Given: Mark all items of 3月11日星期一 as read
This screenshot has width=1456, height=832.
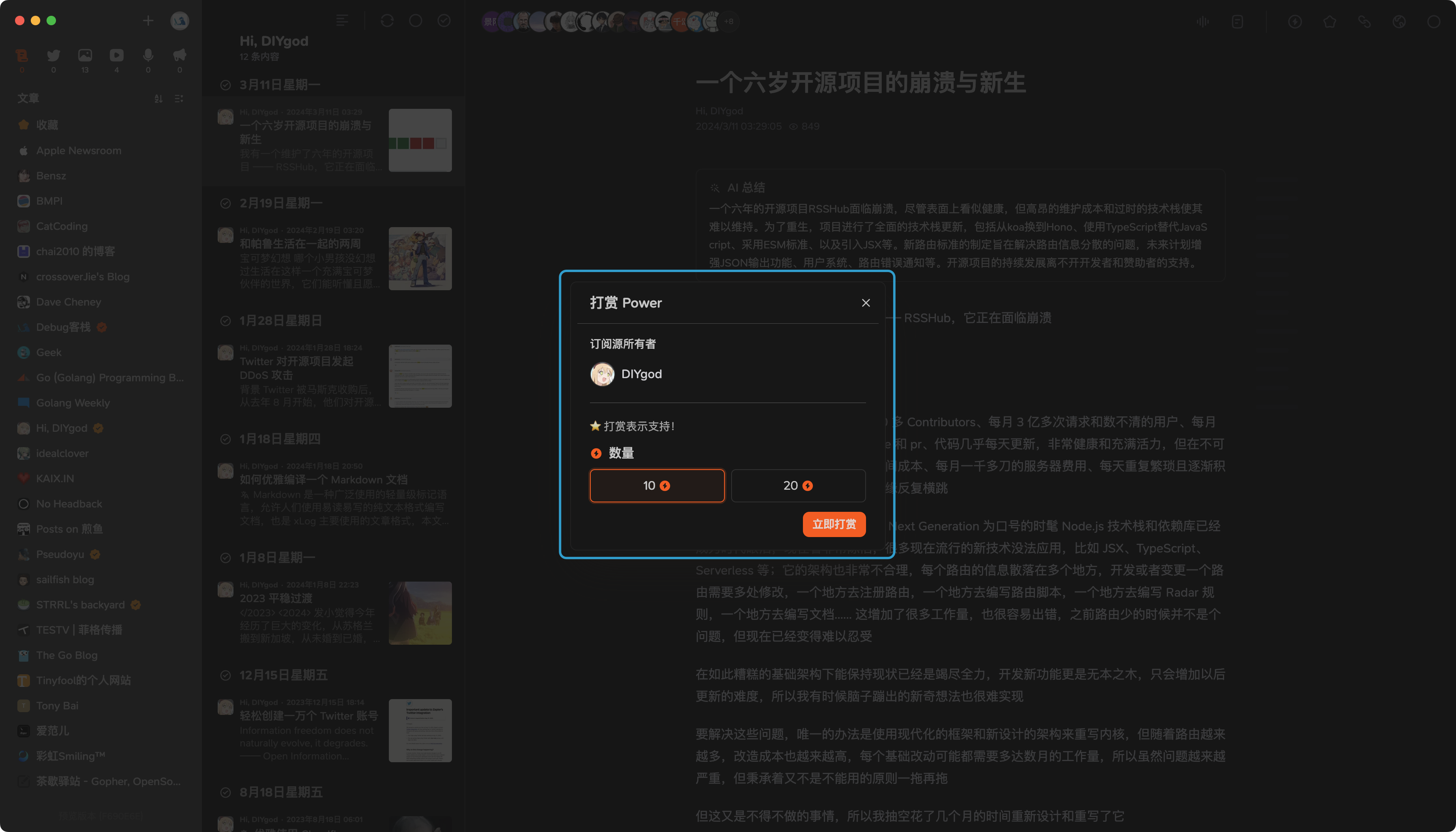Looking at the screenshot, I should [x=226, y=85].
